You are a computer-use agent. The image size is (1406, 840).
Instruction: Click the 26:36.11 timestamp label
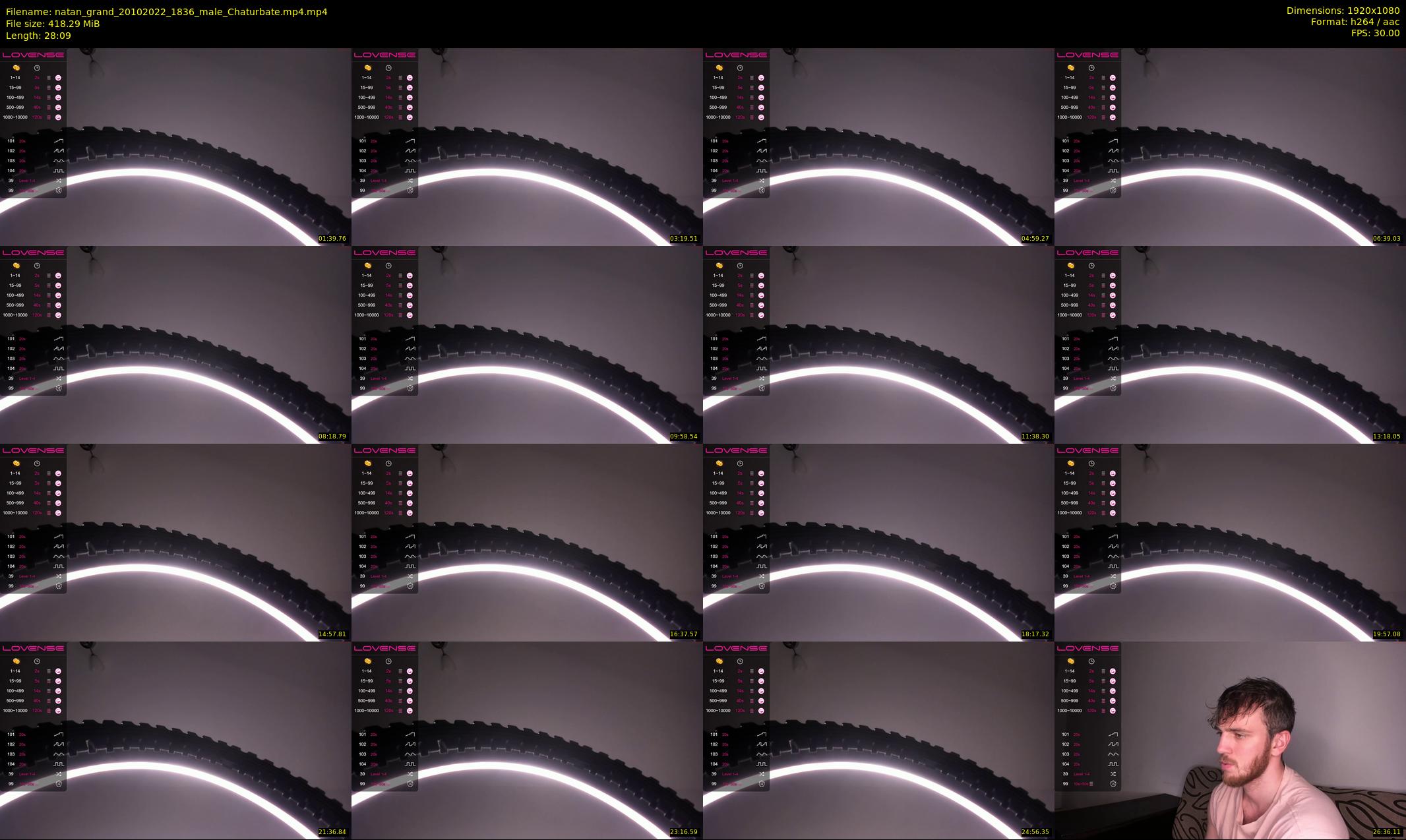1386,832
